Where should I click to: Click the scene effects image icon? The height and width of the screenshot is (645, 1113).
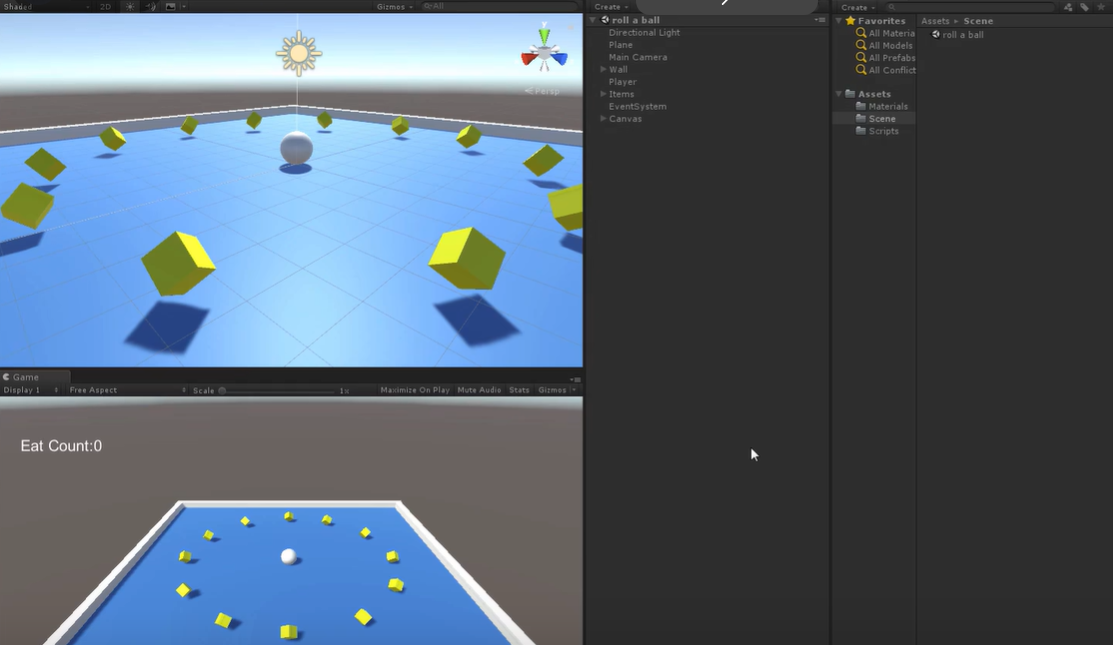[170, 6]
